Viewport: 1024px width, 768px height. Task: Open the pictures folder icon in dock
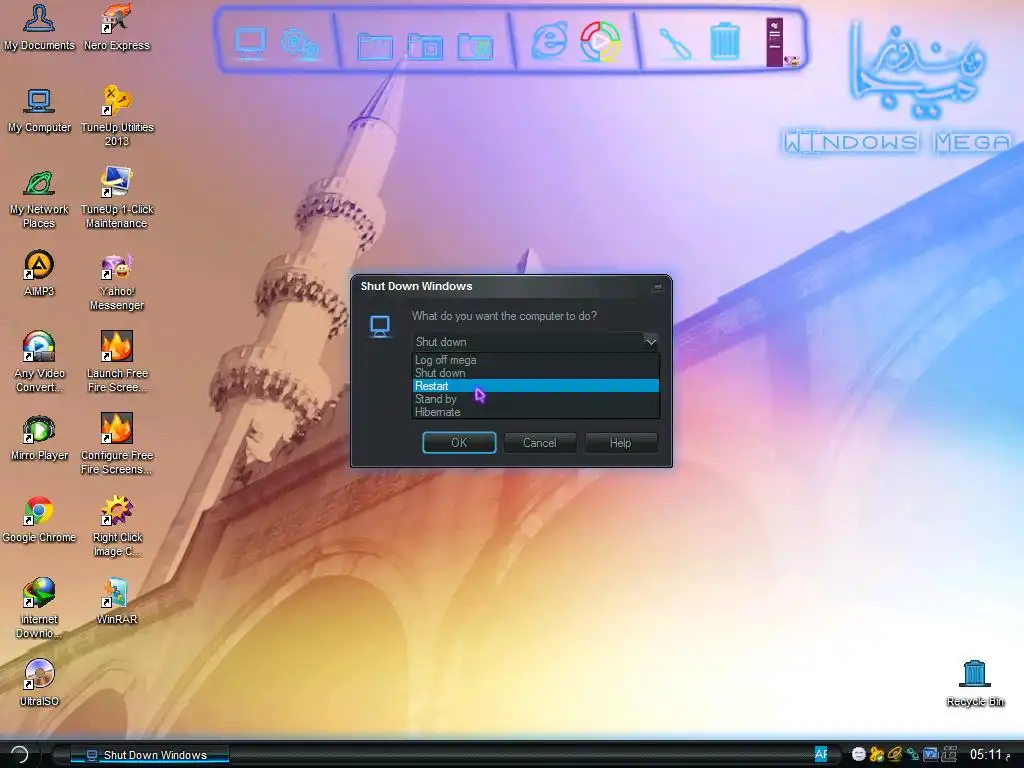pos(425,46)
